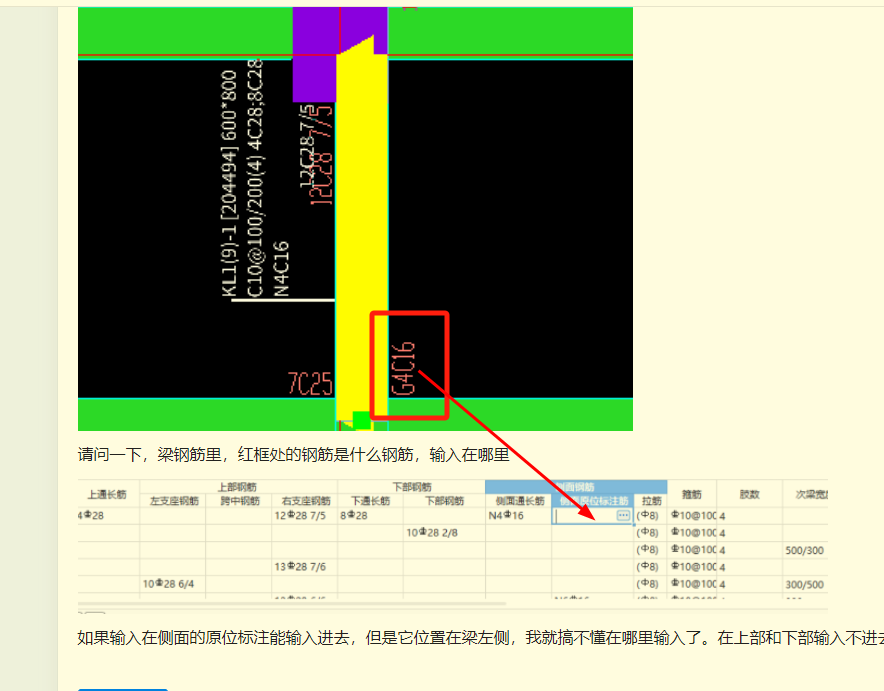884x691 pixels.
Task: Click the 4⌀28 cell under 上通长筋
Action: click(x=109, y=516)
